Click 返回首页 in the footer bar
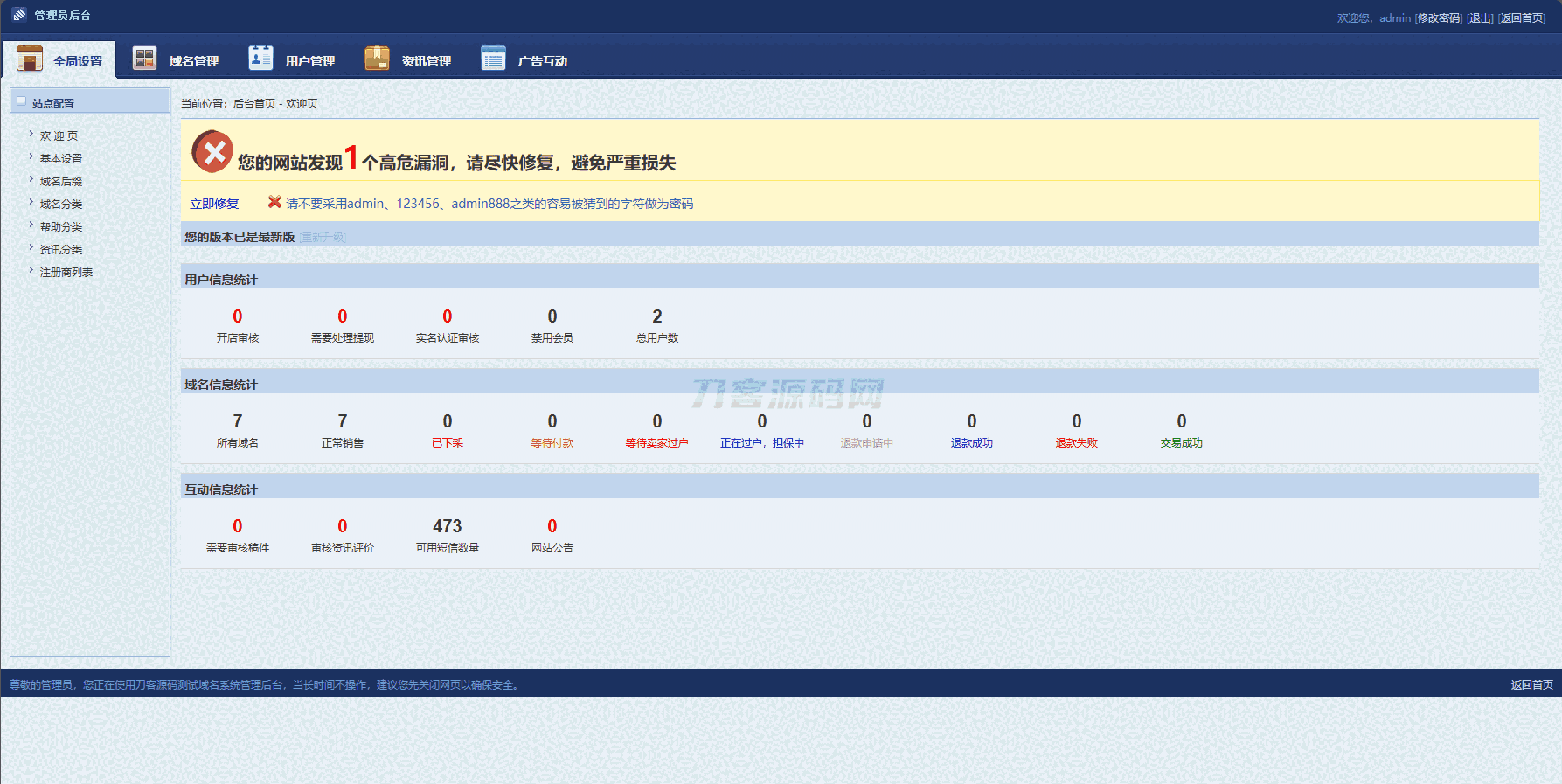The width and height of the screenshot is (1562, 784). (1531, 685)
